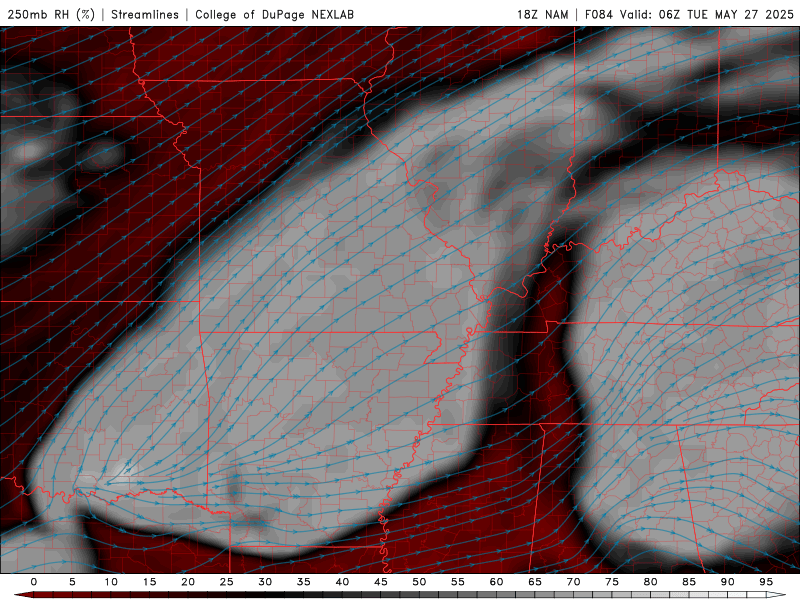Click the "40" colorbar scale label
Image resolution: width=800 pixels, height=600 pixels.
click(x=342, y=582)
